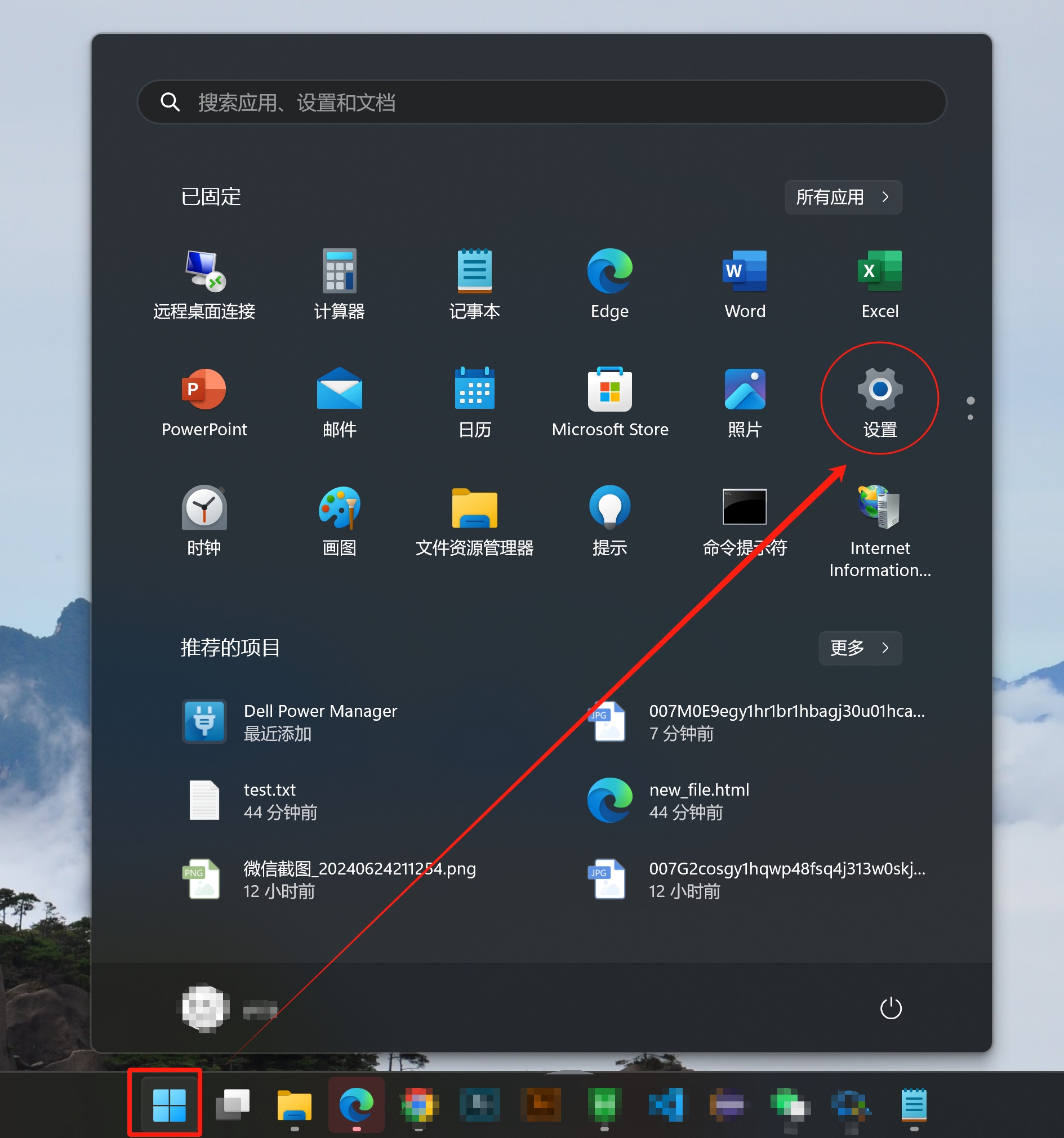Open the Tips app (提示)
This screenshot has width=1064, height=1138.
[x=609, y=521]
